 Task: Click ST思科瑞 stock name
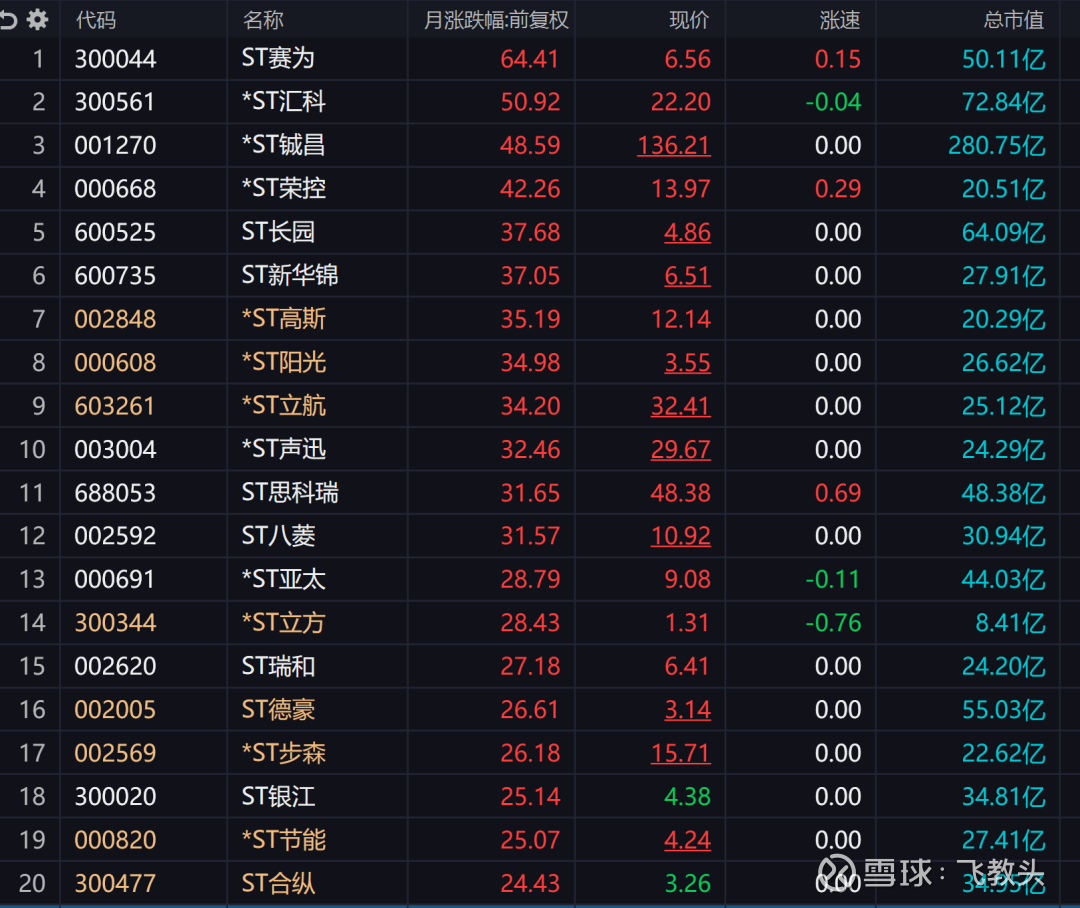coord(290,493)
